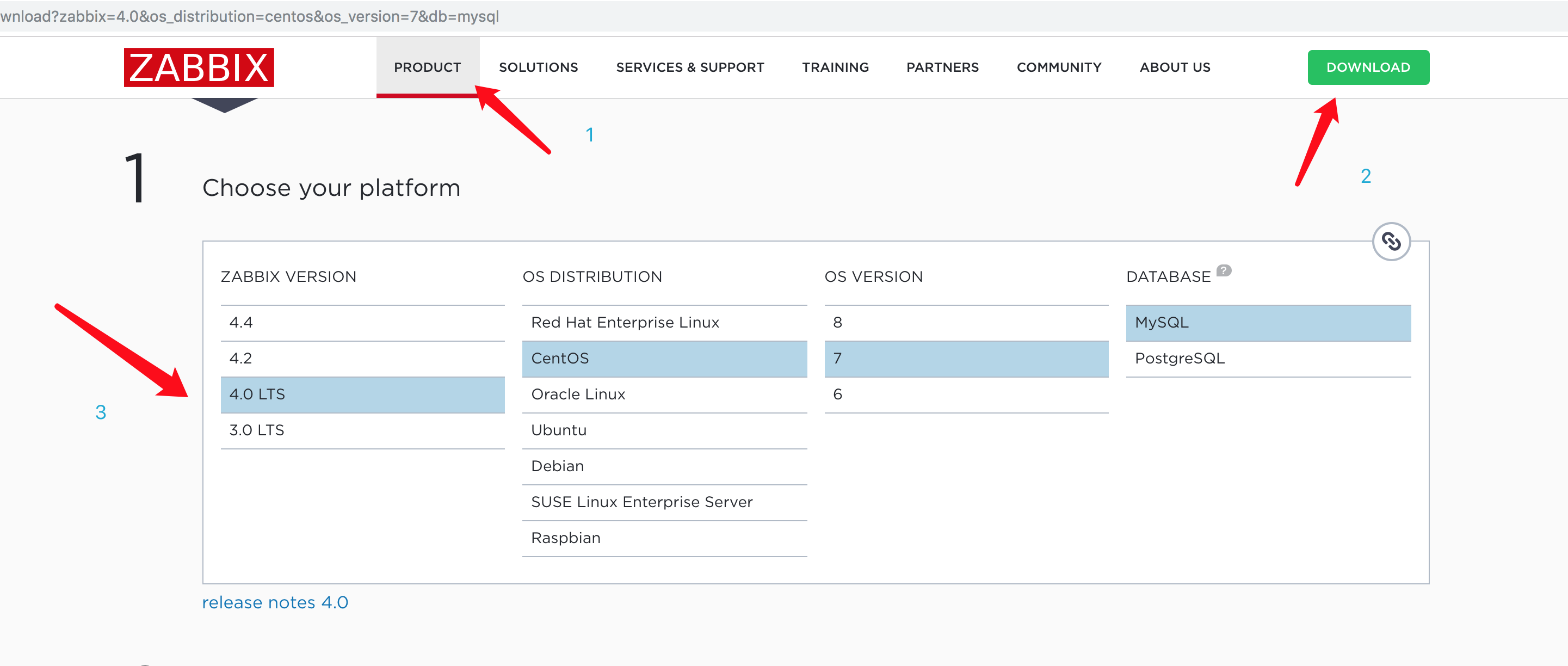
Task: Select SUSE Linux Enterprise Server
Action: [x=664, y=502]
